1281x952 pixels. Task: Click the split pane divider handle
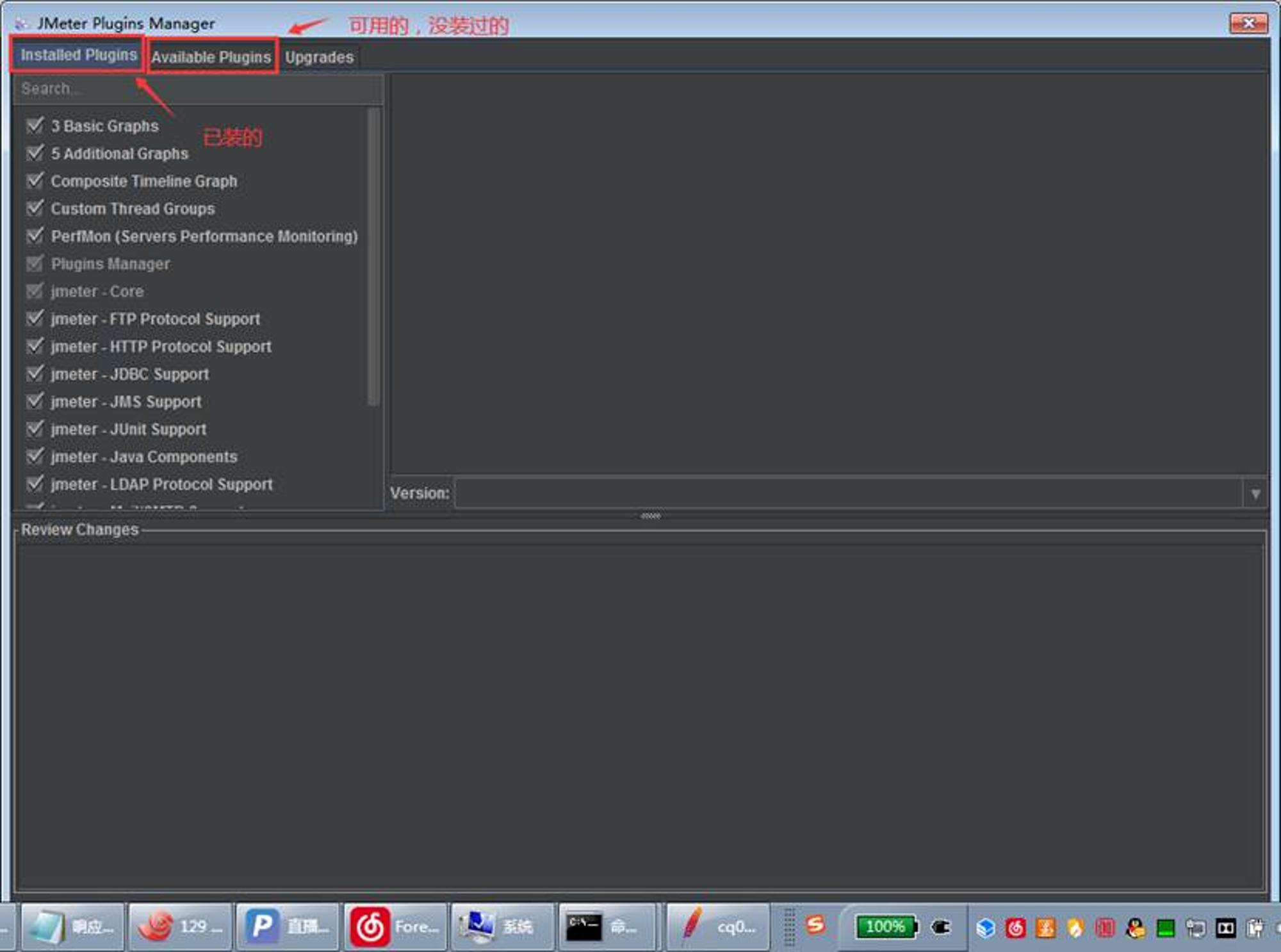pos(650,516)
